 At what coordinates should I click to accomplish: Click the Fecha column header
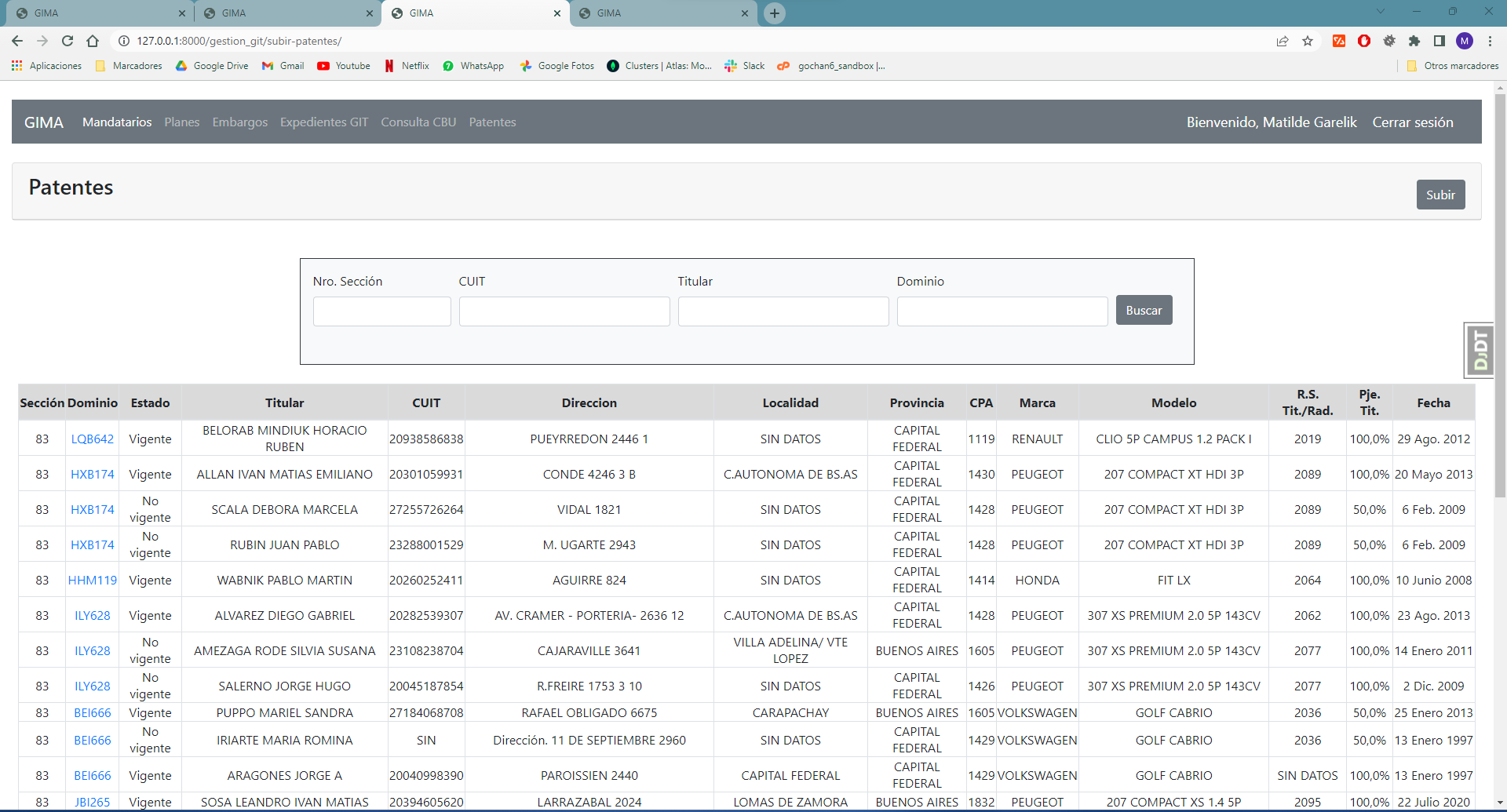tap(1433, 403)
